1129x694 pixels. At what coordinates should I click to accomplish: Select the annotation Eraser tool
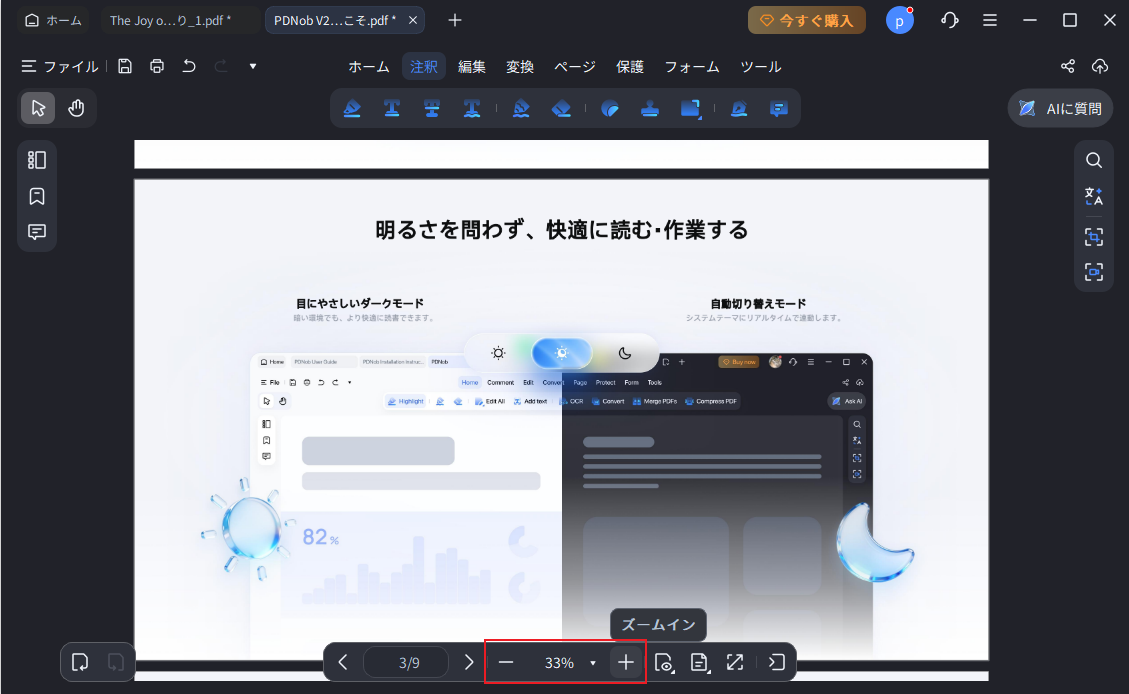click(x=561, y=108)
